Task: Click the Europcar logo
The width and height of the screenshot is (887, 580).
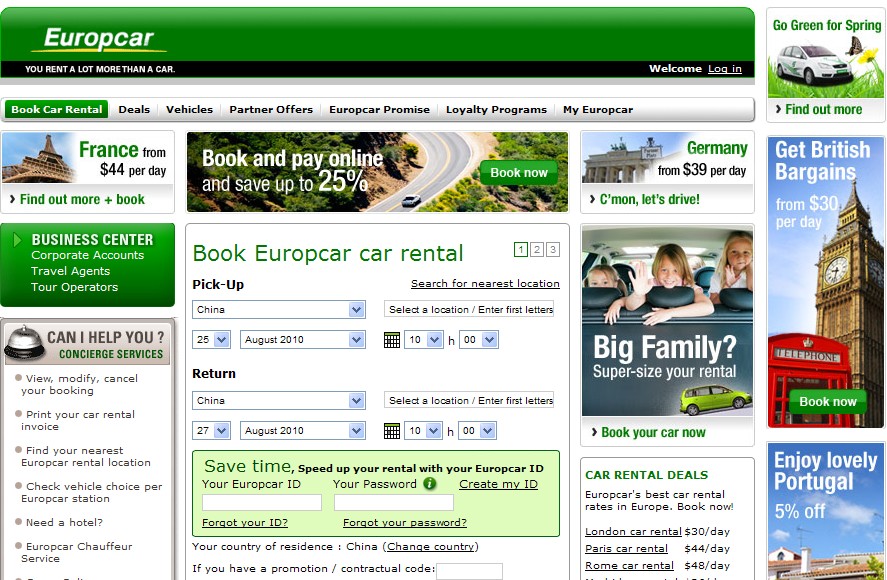Action: tap(99, 40)
